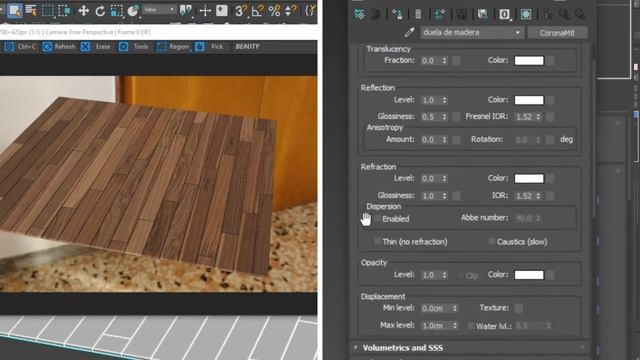
Task: Click Refresh in Corona frame buffer
Action: coord(59,47)
